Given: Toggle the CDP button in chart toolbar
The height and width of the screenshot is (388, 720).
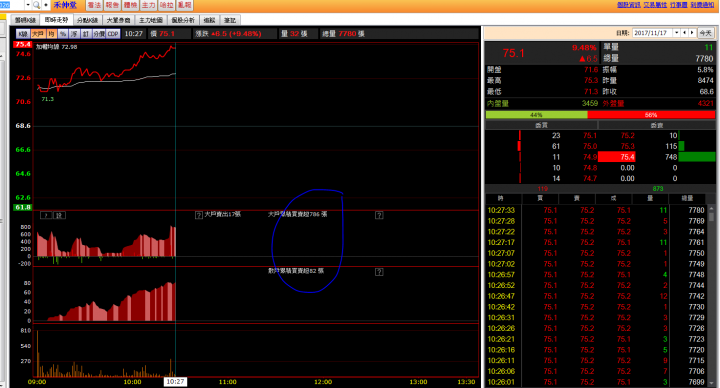Looking at the screenshot, I should pos(113,34).
